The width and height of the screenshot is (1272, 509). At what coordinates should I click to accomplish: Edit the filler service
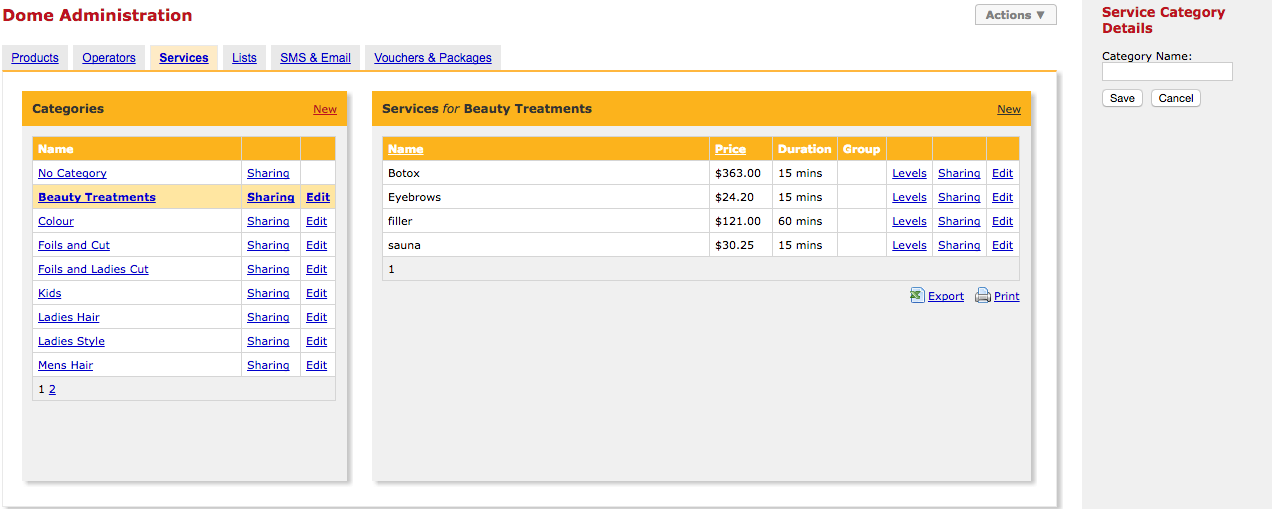(1002, 221)
